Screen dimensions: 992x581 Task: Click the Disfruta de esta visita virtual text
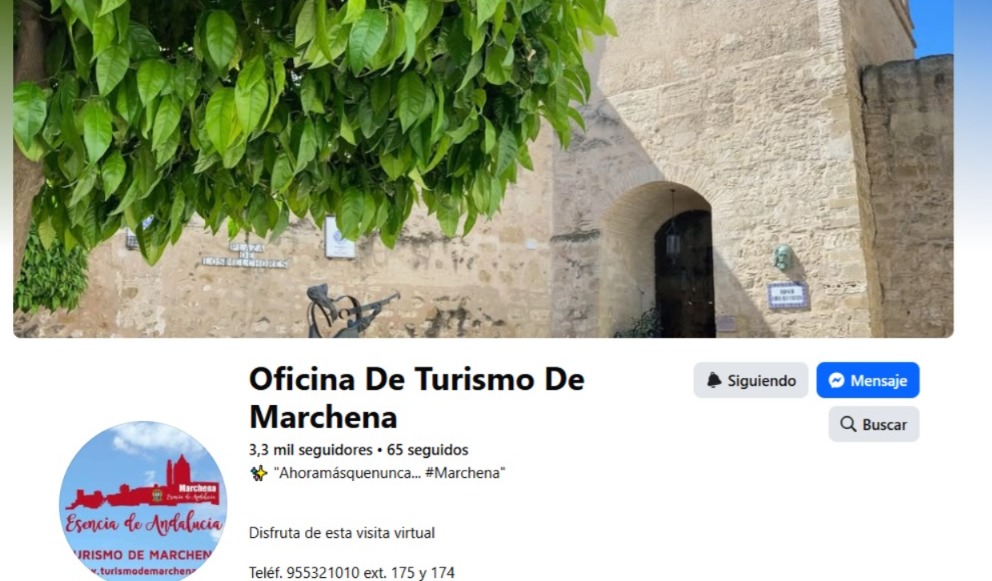(342, 533)
